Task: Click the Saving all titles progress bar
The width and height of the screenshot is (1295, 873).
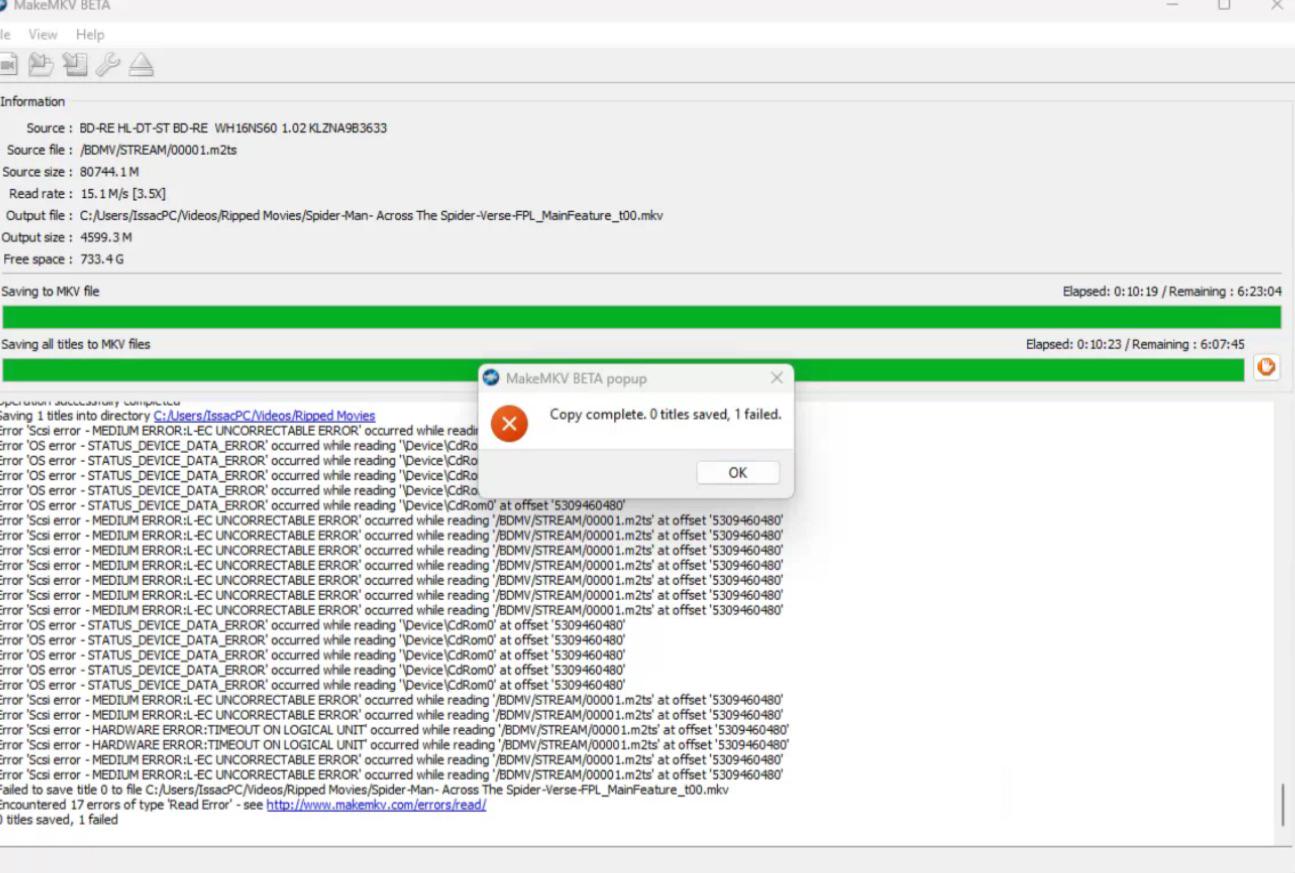Action: (624, 369)
